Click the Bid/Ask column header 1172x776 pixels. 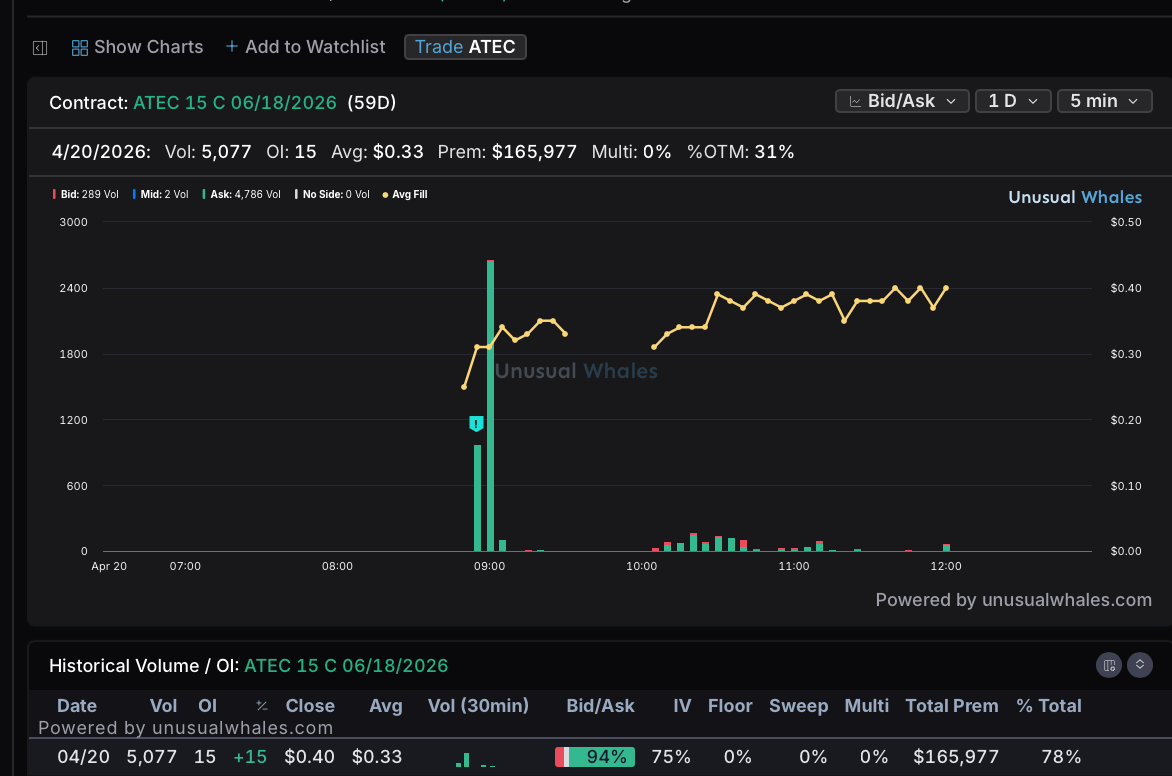coord(600,706)
